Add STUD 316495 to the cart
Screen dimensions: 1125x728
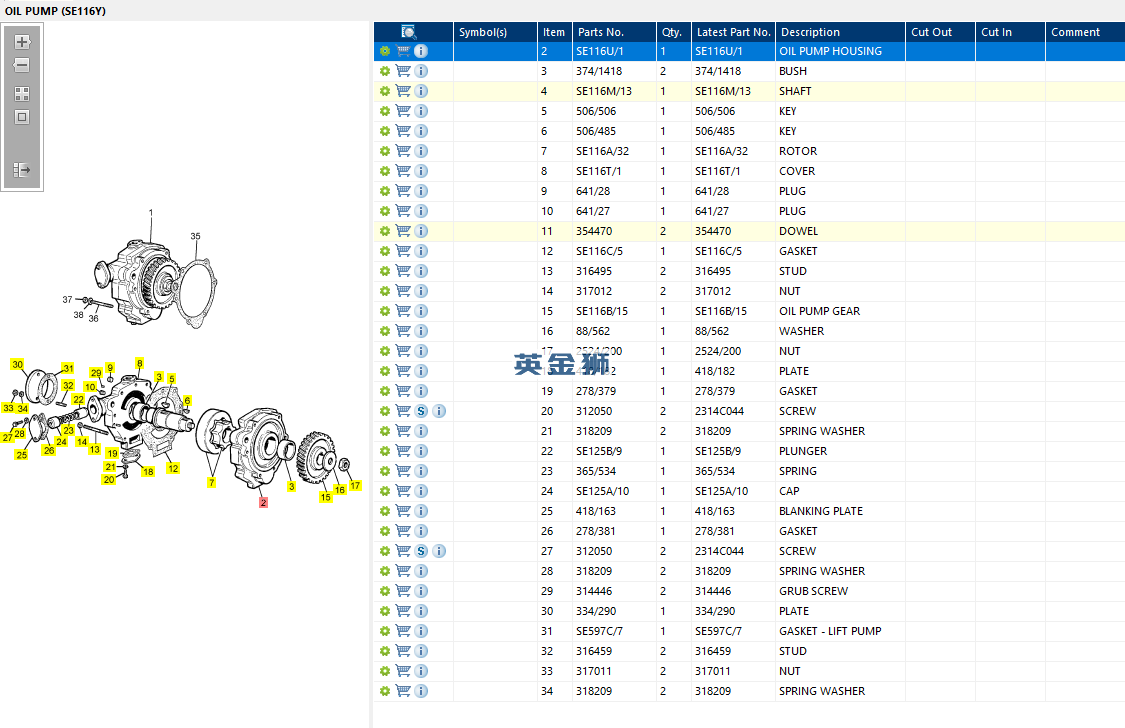point(403,271)
